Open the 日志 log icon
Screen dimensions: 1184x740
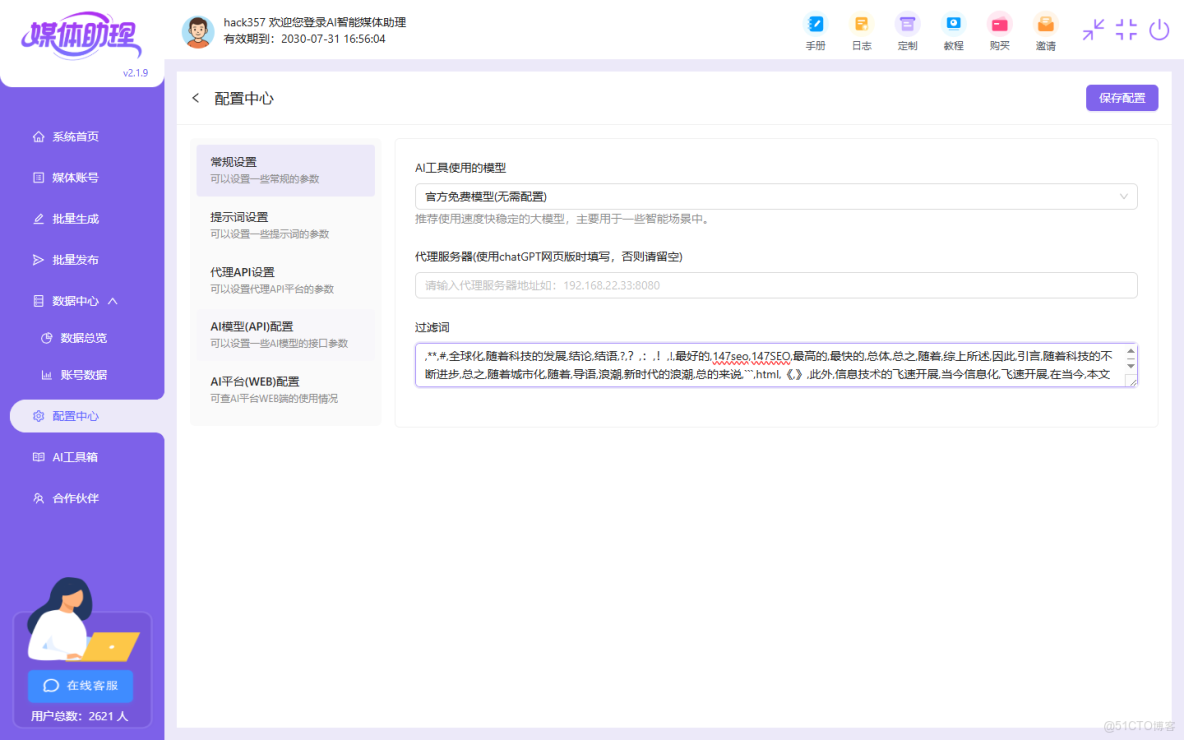point(861,30)
